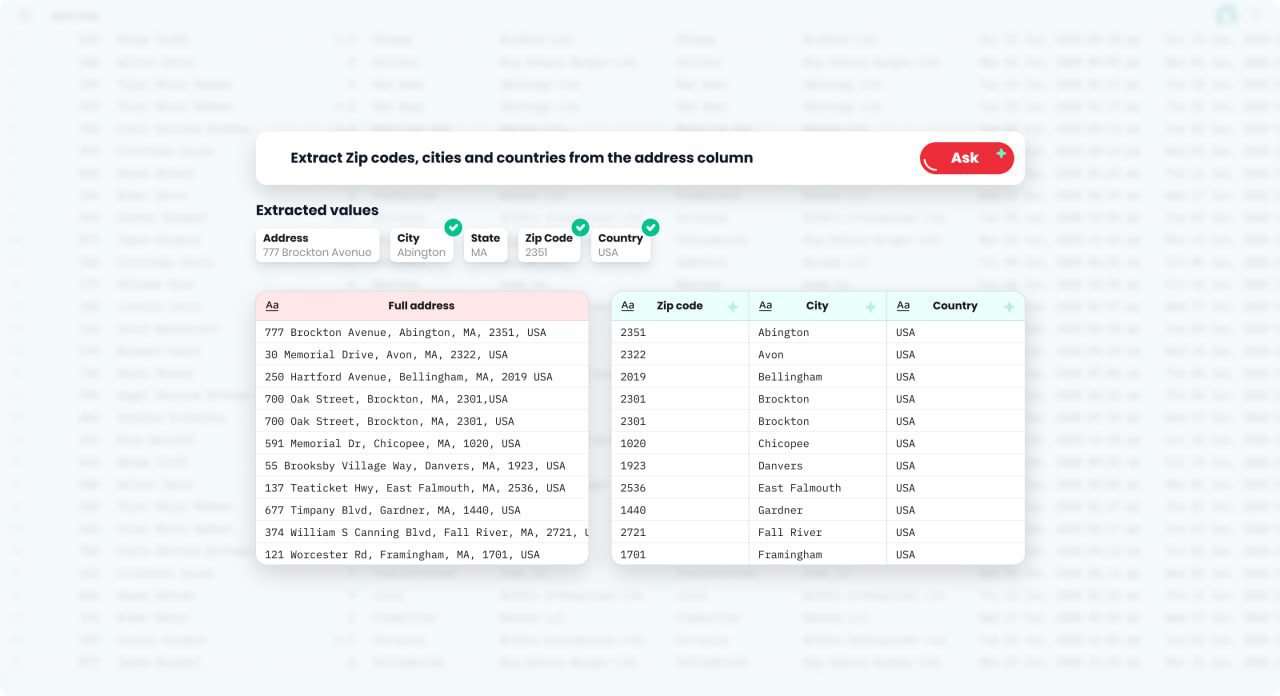Toggle the green checkmark on City chip

(x=453, y=227)
